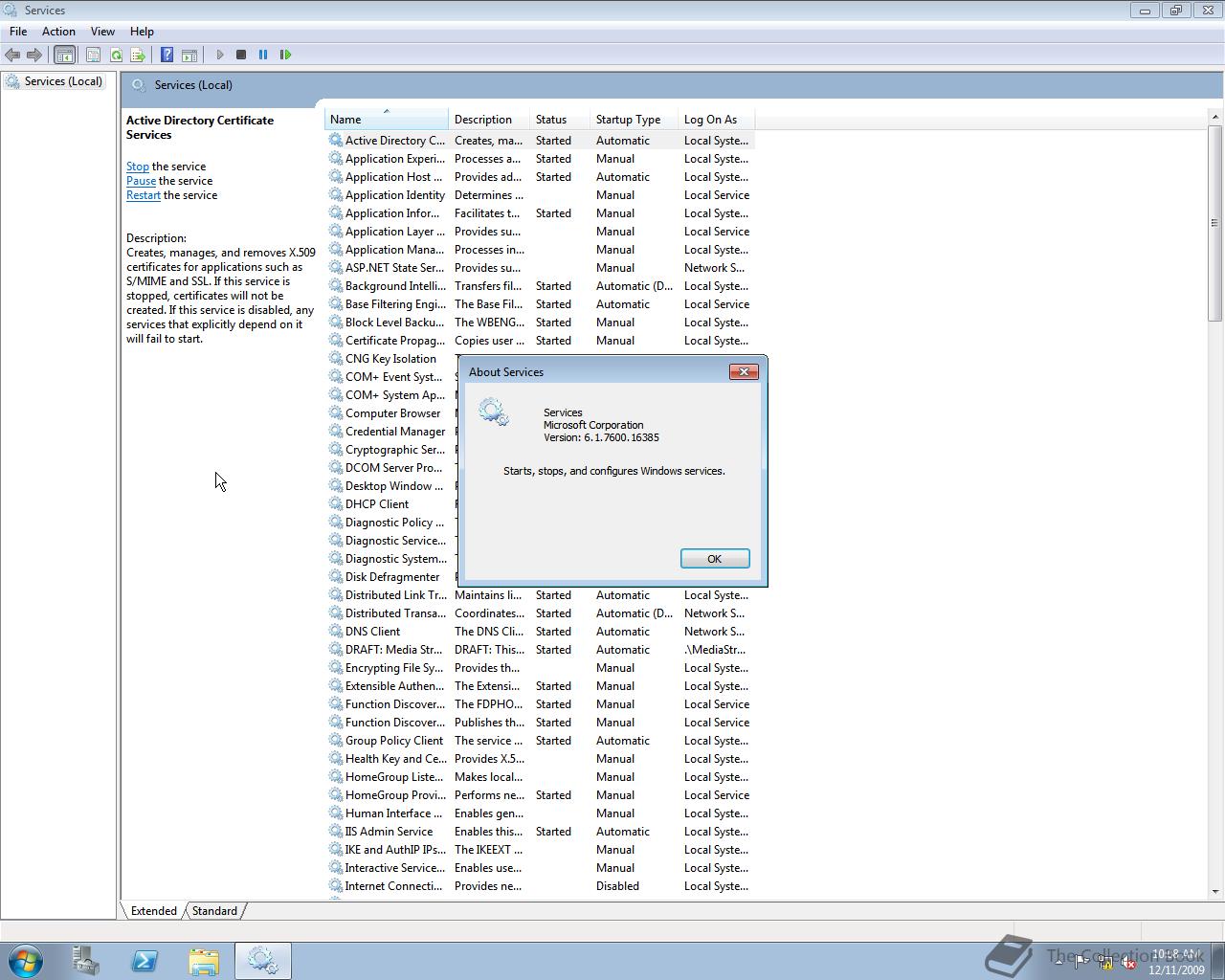Viewport: 1225px width, 980px height.
Task: Switch to the Extended tab
Action: coord(153,911)
